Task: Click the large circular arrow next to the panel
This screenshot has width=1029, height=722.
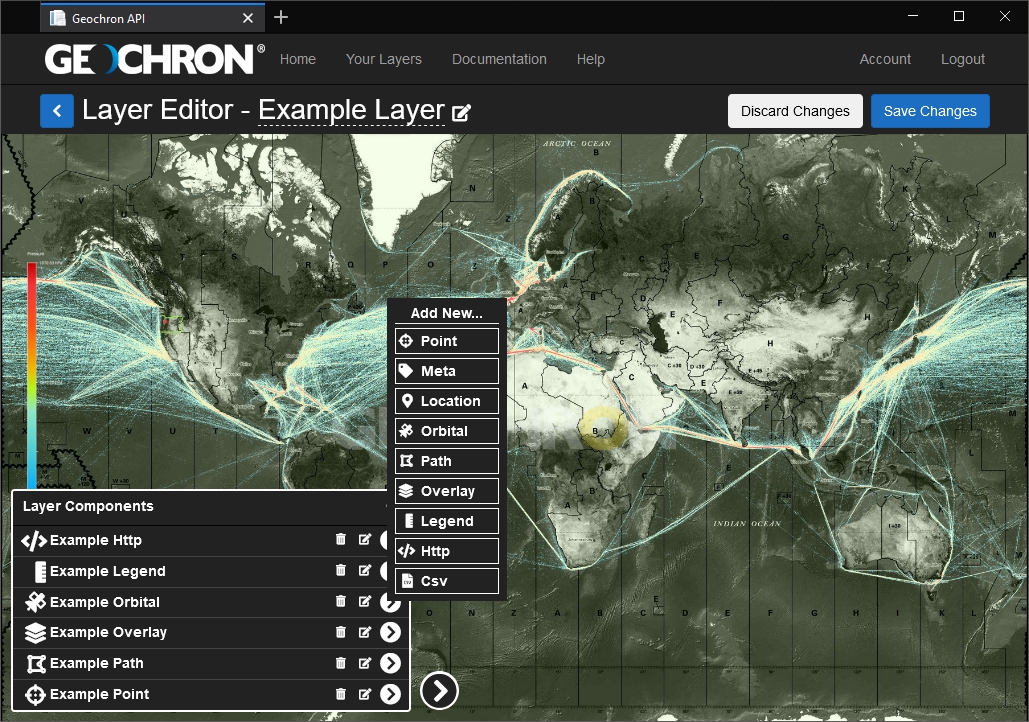Action: (x=439, y=690)
